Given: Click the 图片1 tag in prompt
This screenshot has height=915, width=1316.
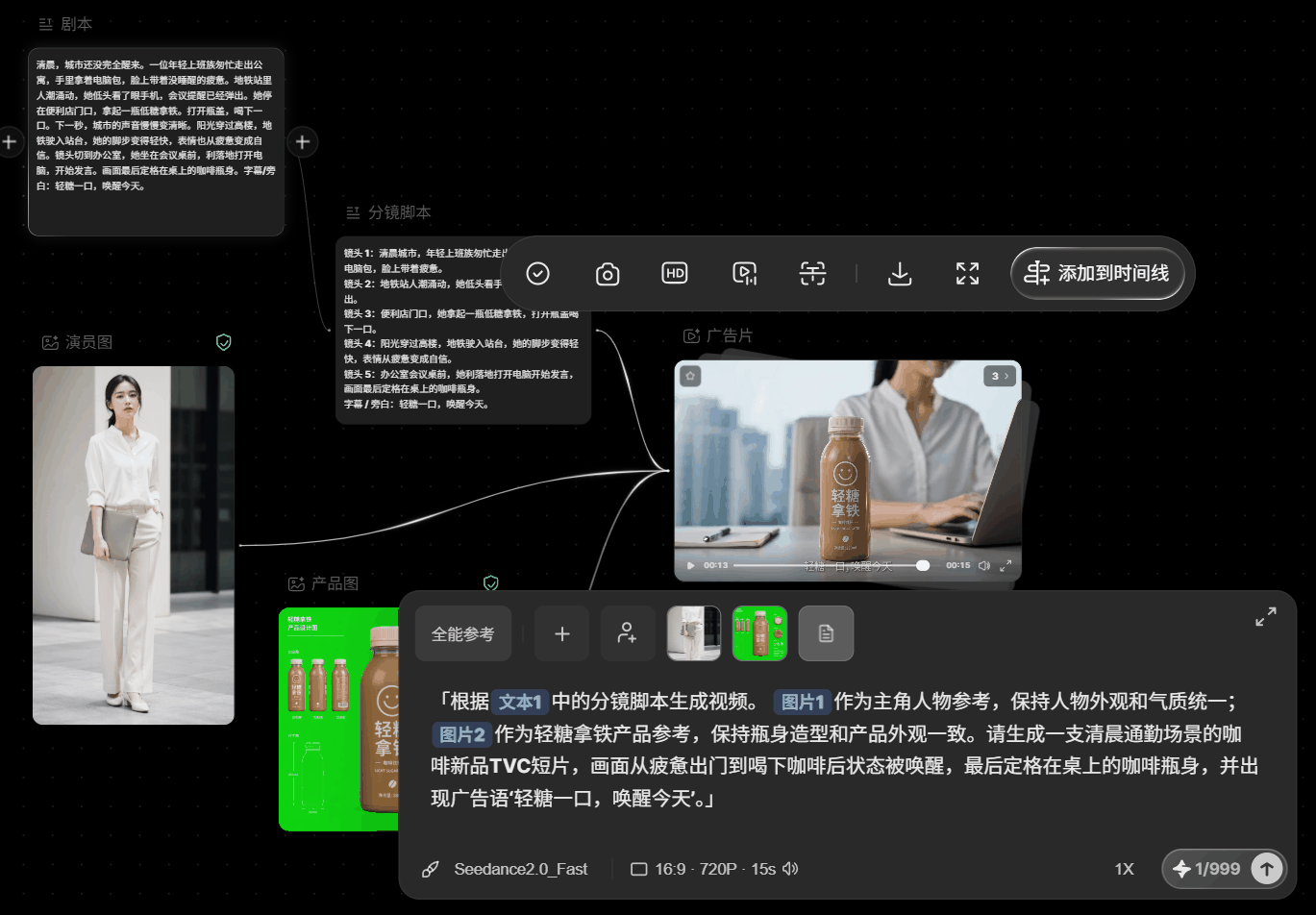Looking at the screenshot, I should 802,702.
